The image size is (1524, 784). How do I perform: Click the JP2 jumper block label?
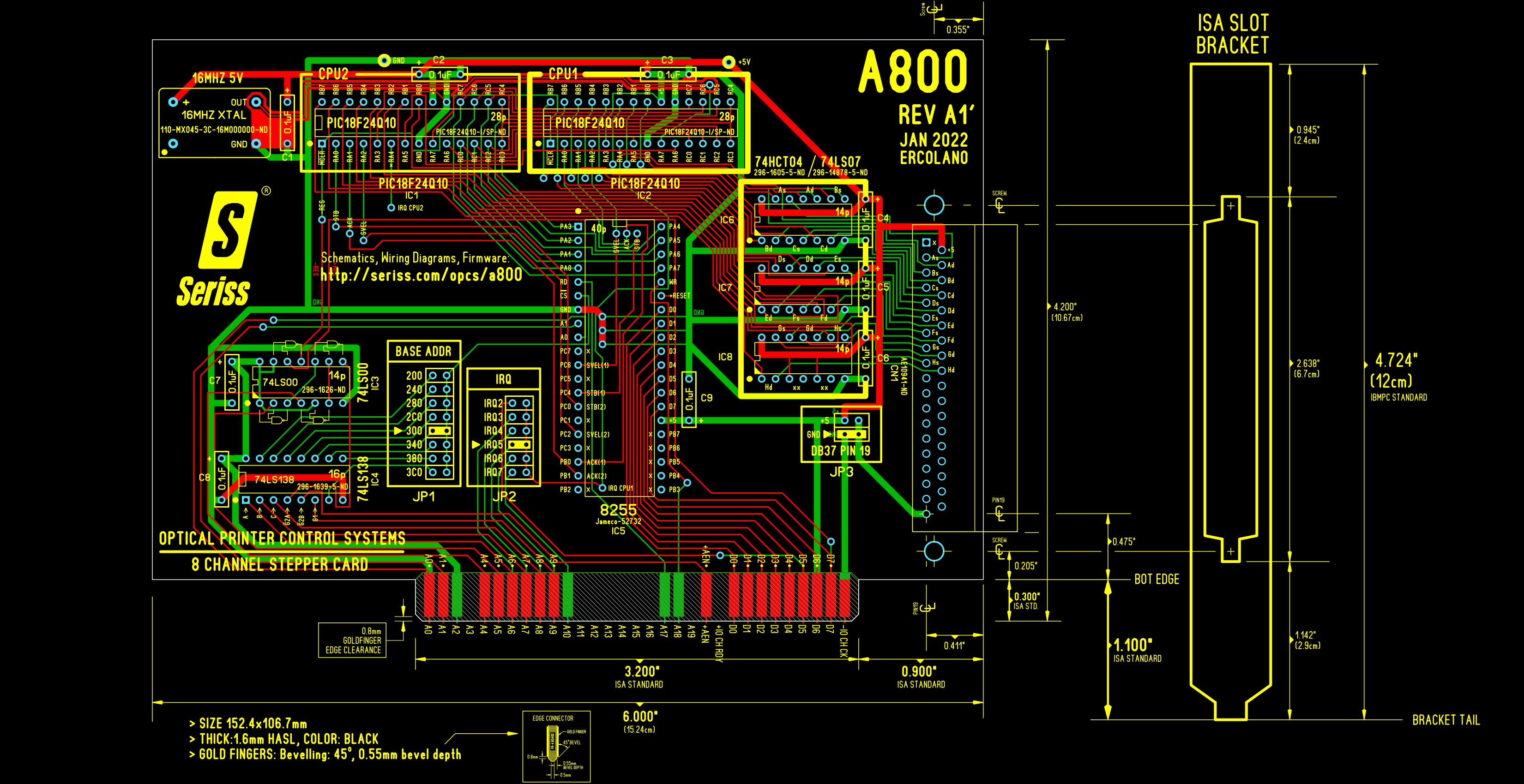[x=504, y=497]
